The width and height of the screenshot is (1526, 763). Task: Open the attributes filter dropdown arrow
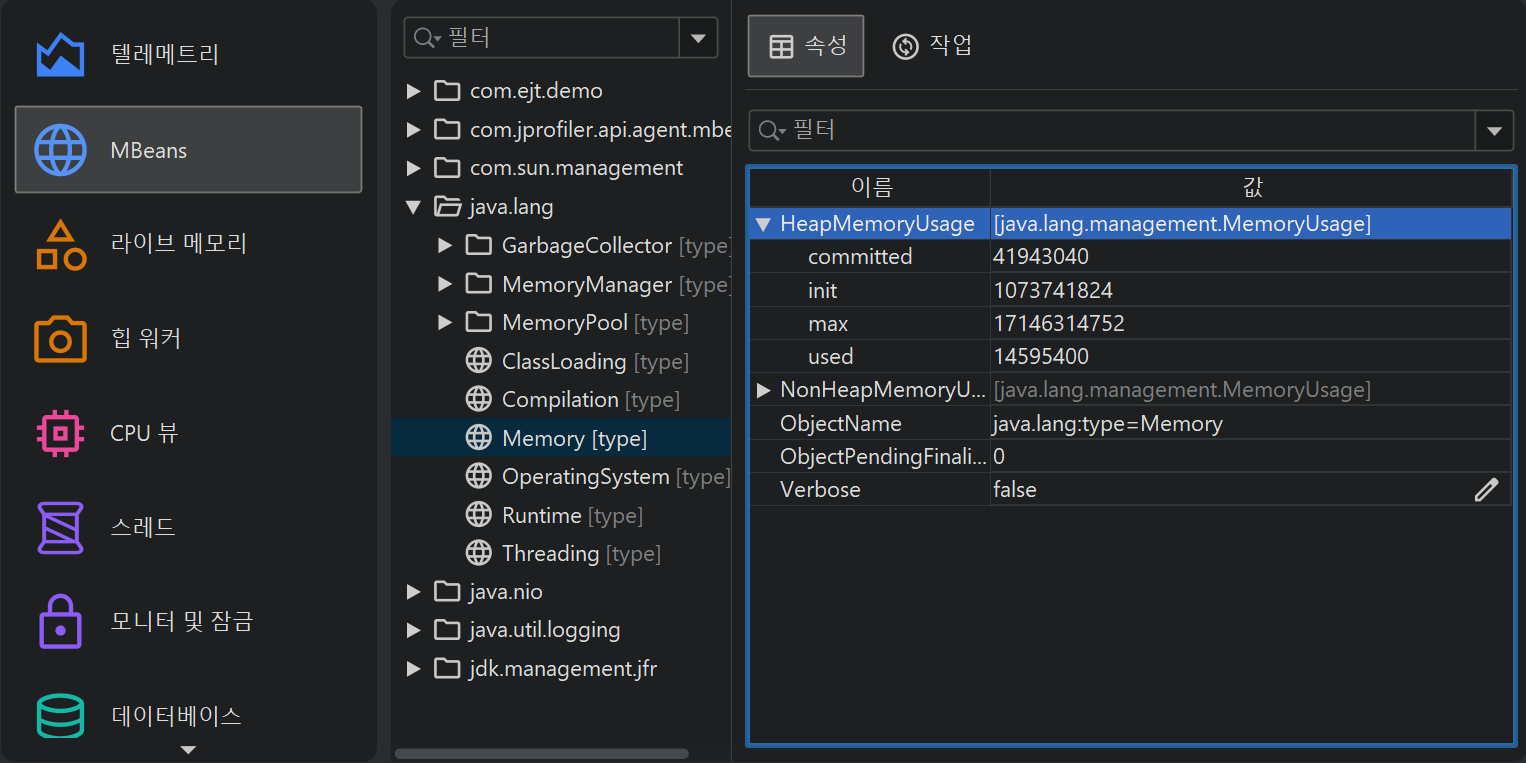(1494, 131)
